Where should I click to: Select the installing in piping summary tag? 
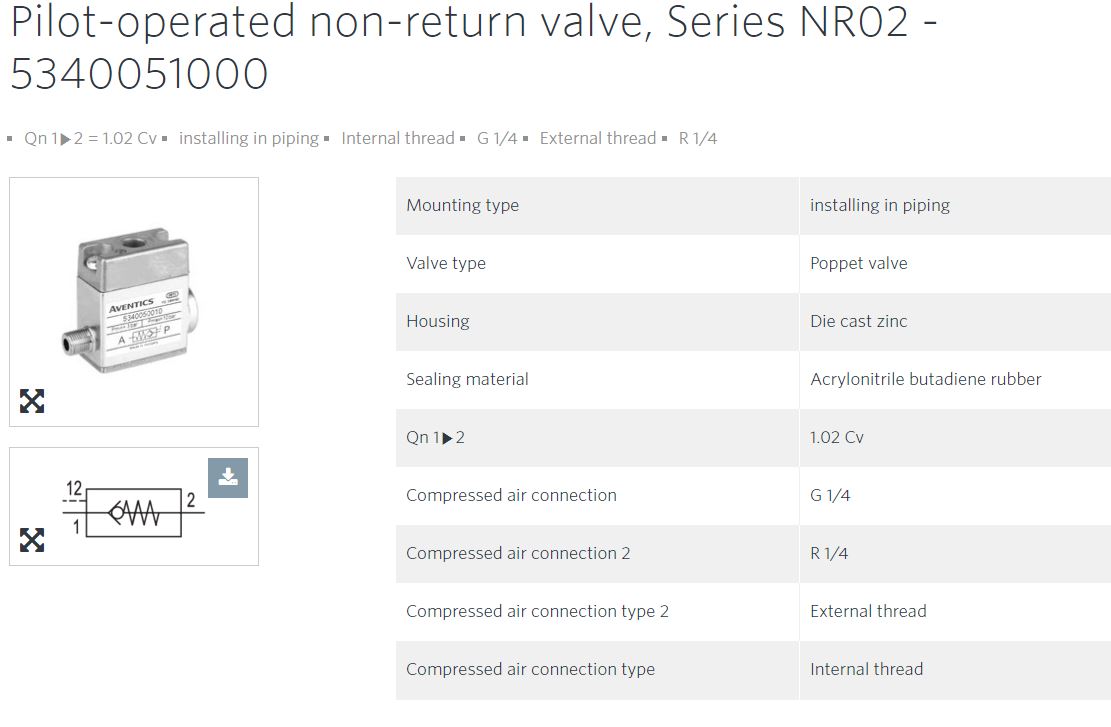[x=249, y=138]
